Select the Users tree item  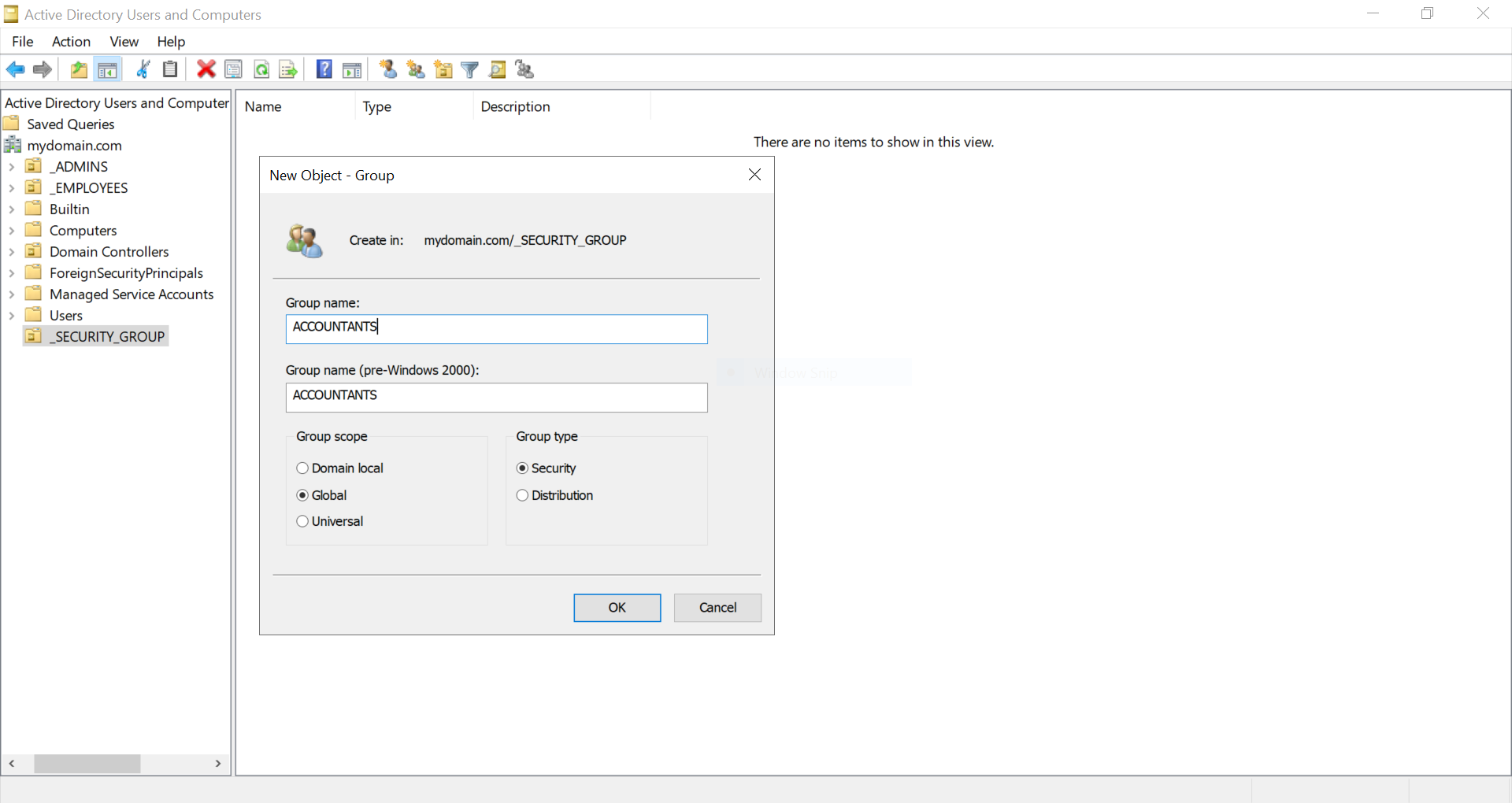(x=66, y=316)
